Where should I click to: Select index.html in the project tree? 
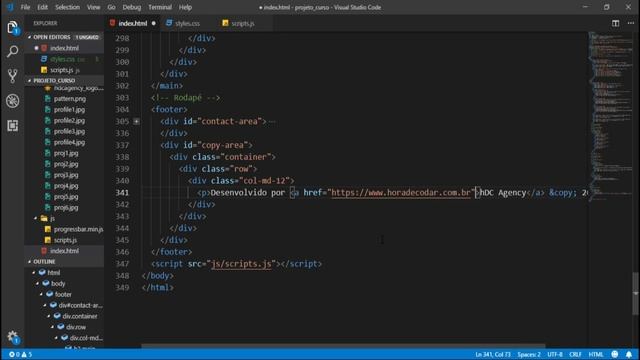[64, 251]
